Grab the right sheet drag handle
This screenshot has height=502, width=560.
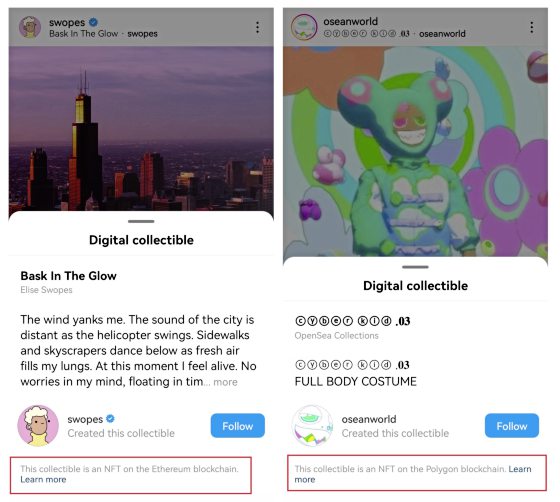point(415,267)
